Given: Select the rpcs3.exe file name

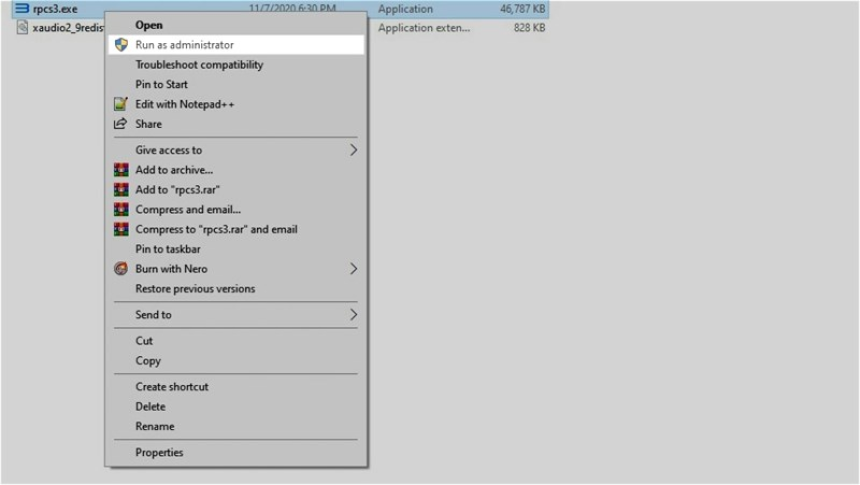Looking at the screenshot, I should pos(55,9).
